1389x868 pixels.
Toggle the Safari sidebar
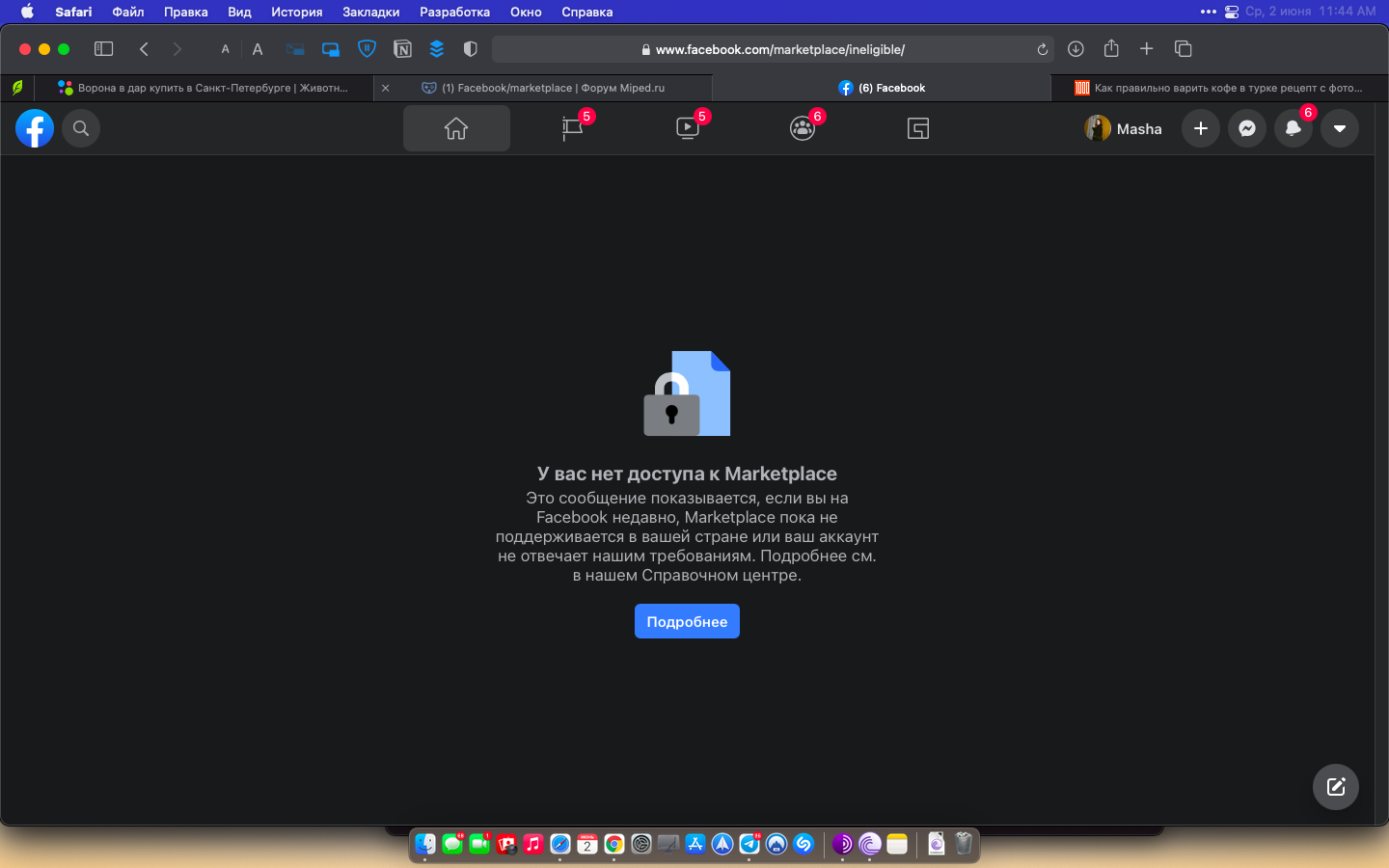tap(103, 49)
